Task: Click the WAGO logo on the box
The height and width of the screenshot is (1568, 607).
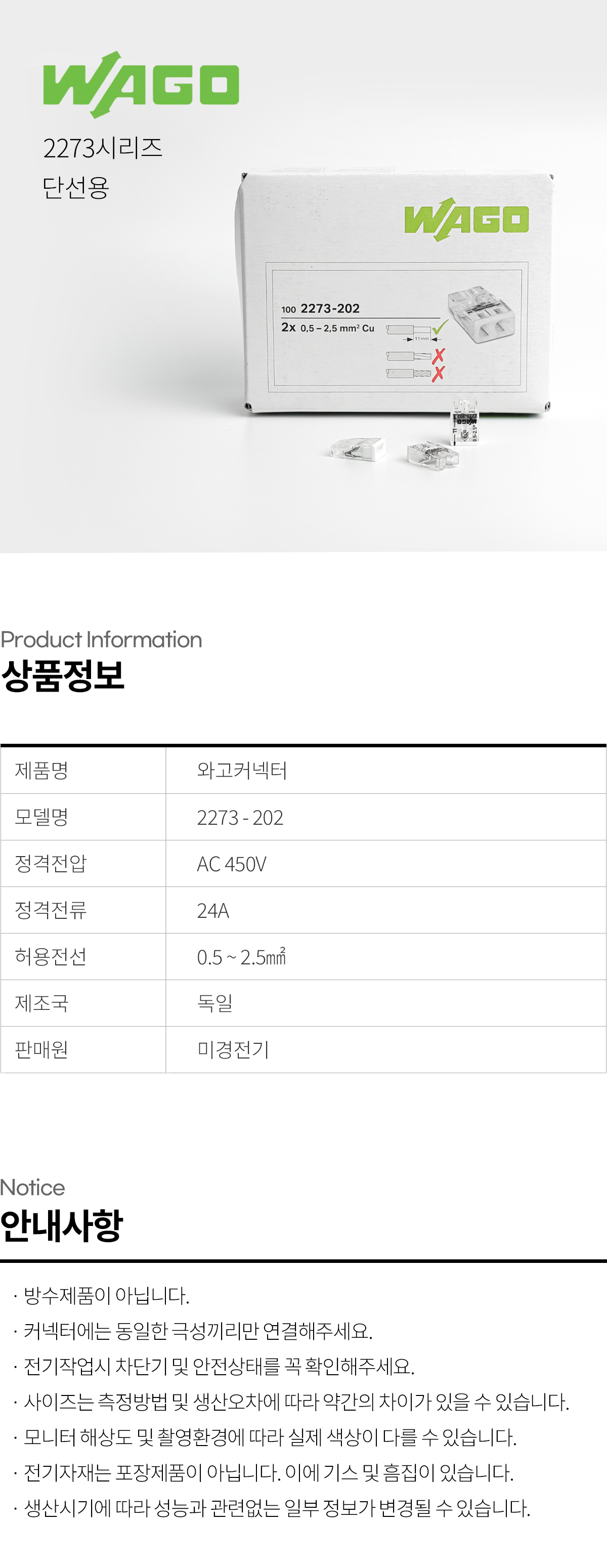Action: click(x=466, y=220)
